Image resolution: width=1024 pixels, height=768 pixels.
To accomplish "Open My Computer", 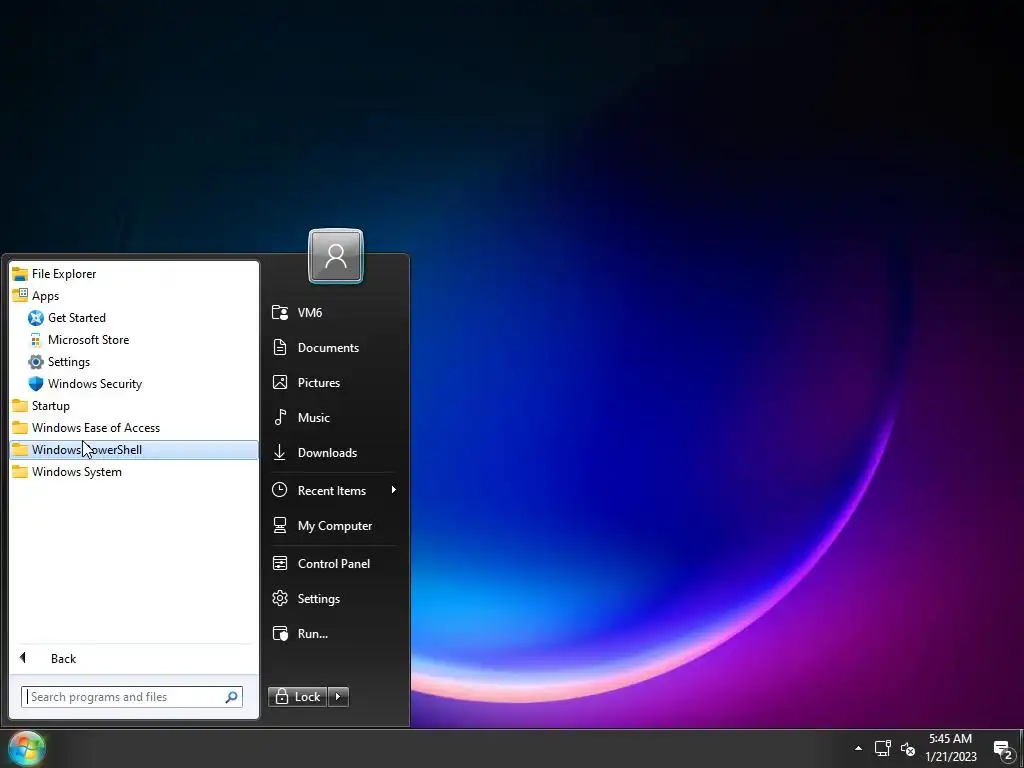I will [x=334, y=526].
